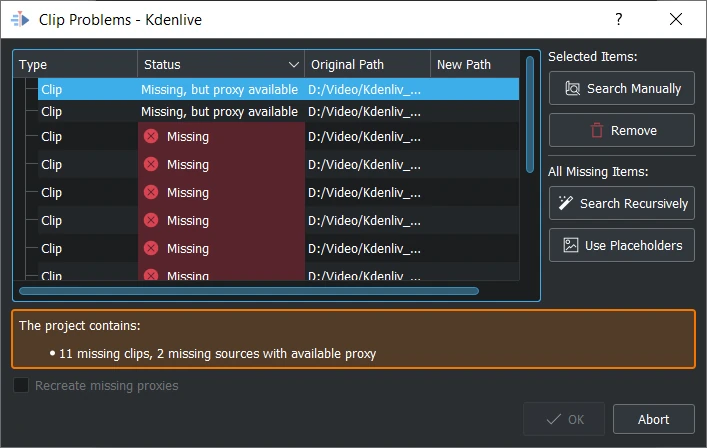The height and width of the screenshot is (448, 707).
Task: Click the All Missing Items label
Action: point(598,171)
